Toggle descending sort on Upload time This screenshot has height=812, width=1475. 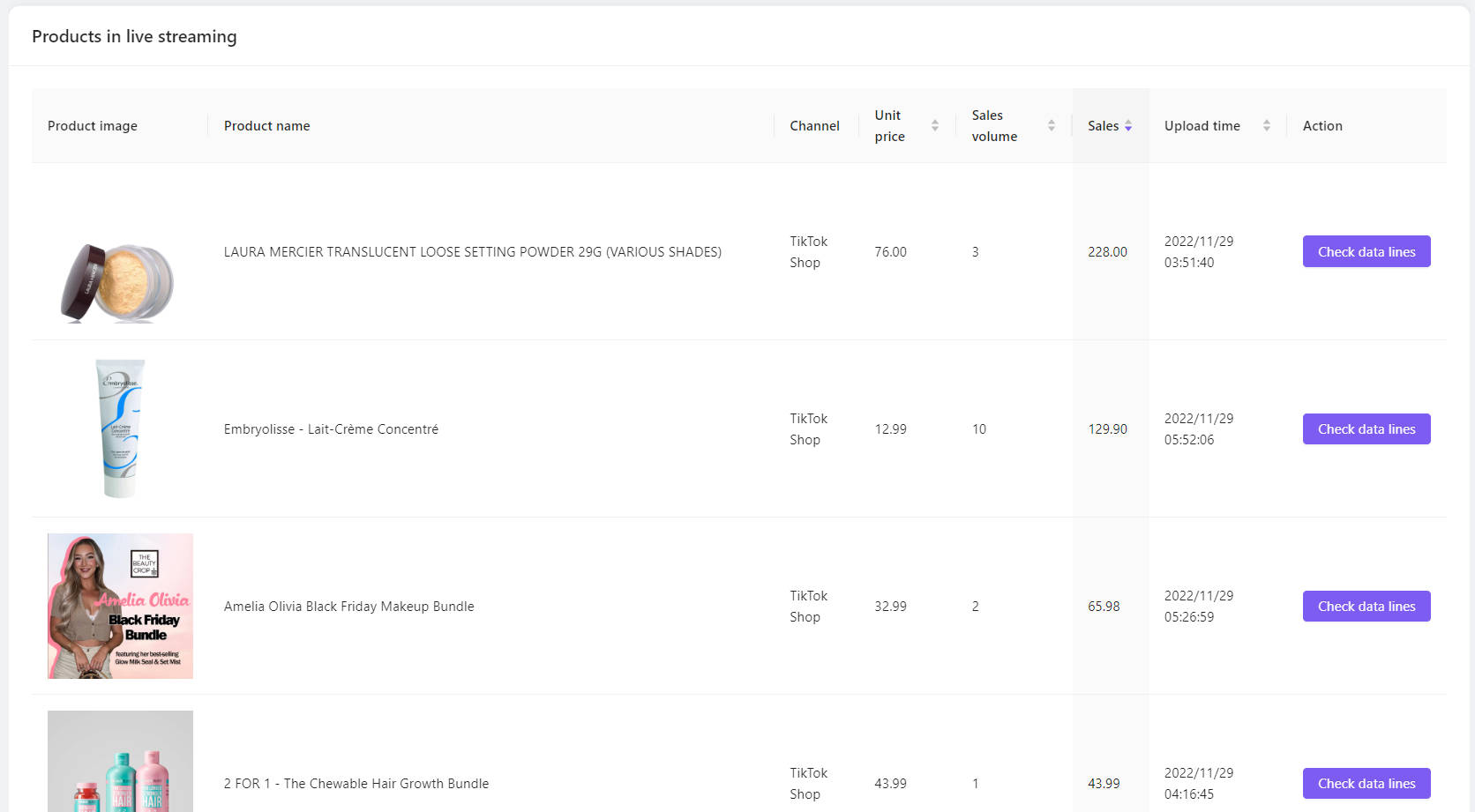pos(1268,130)
